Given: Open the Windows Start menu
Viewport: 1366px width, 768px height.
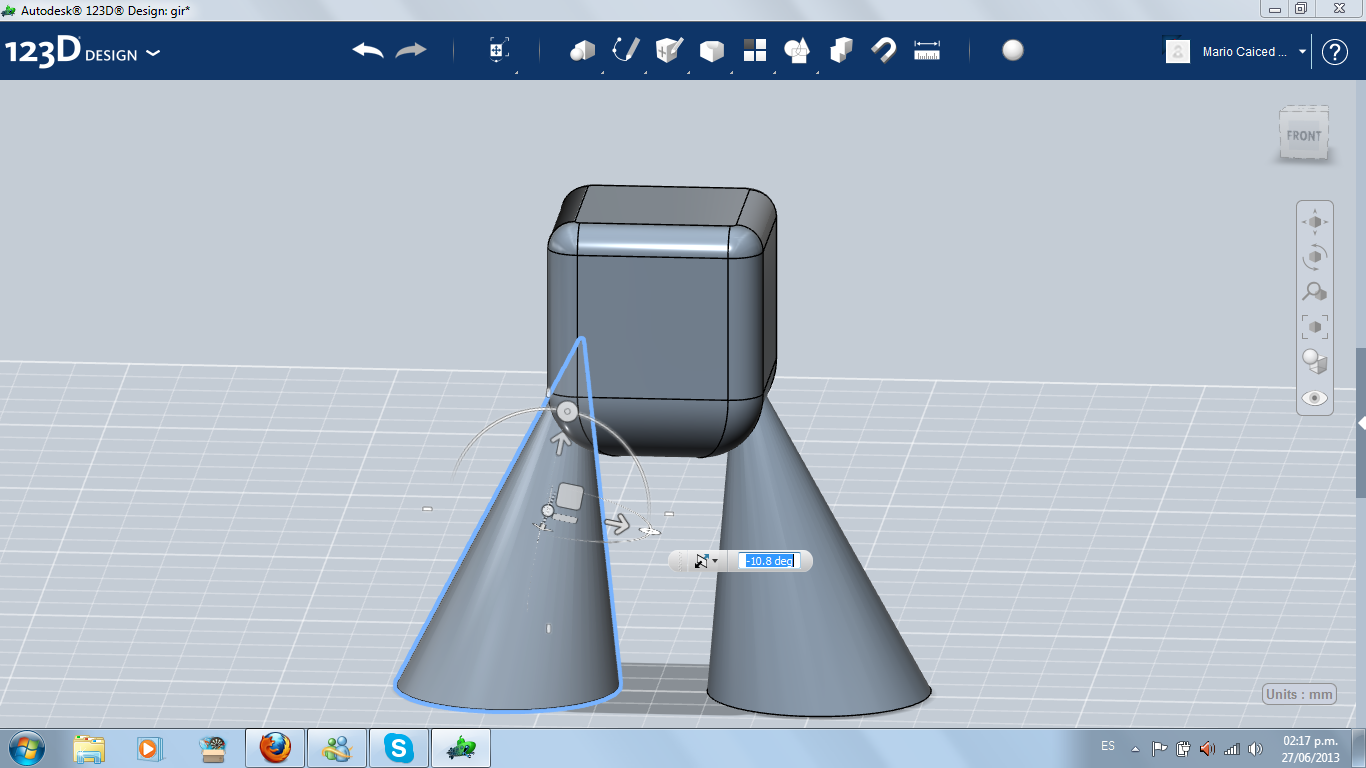Looking at the screenshot, I should (26, 747).
